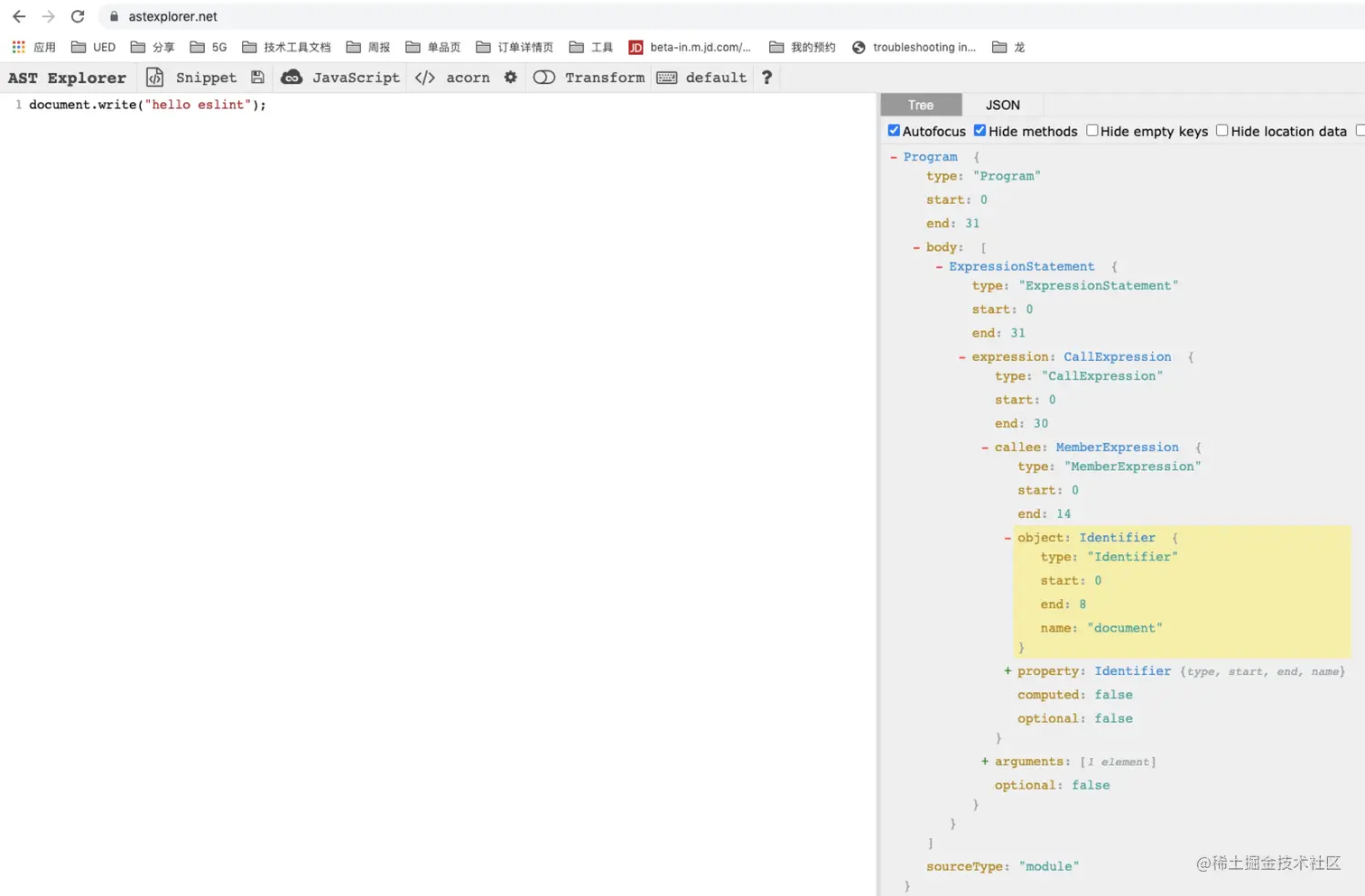Open parser settings gear icon
The height and width of the screenshot is (896, 1365).
coord(511,78)
